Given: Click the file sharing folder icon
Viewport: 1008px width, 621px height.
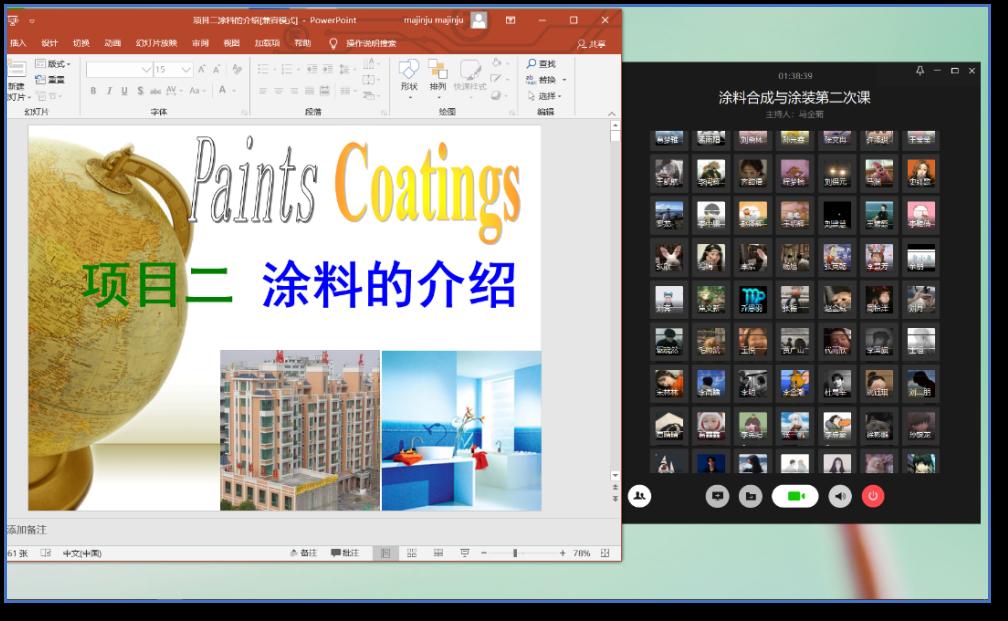Looking at the screenshot, I should (x=750, y=496).
